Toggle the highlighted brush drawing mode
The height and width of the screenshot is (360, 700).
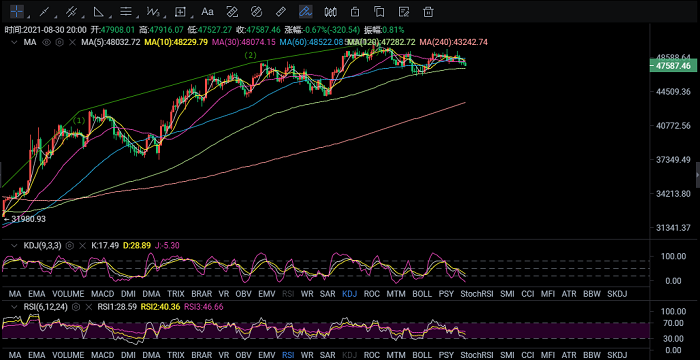tap(305, 12)
